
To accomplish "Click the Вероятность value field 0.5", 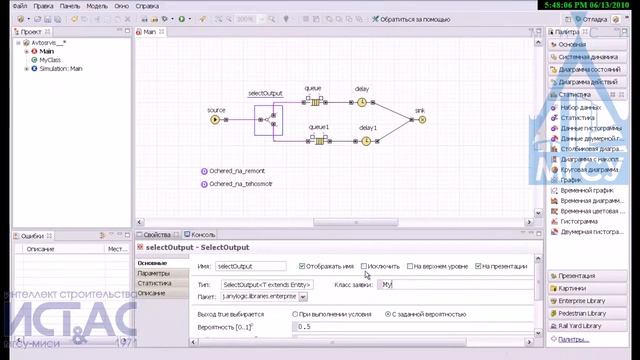I will click(x=413, y=327).
